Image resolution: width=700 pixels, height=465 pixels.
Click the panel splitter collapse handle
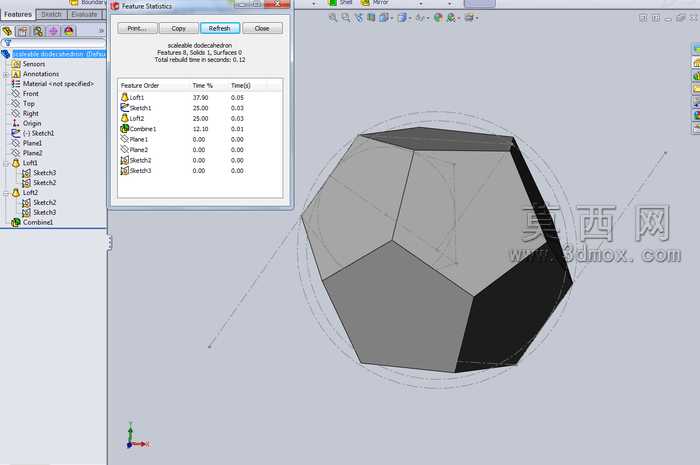coord(109,242)
